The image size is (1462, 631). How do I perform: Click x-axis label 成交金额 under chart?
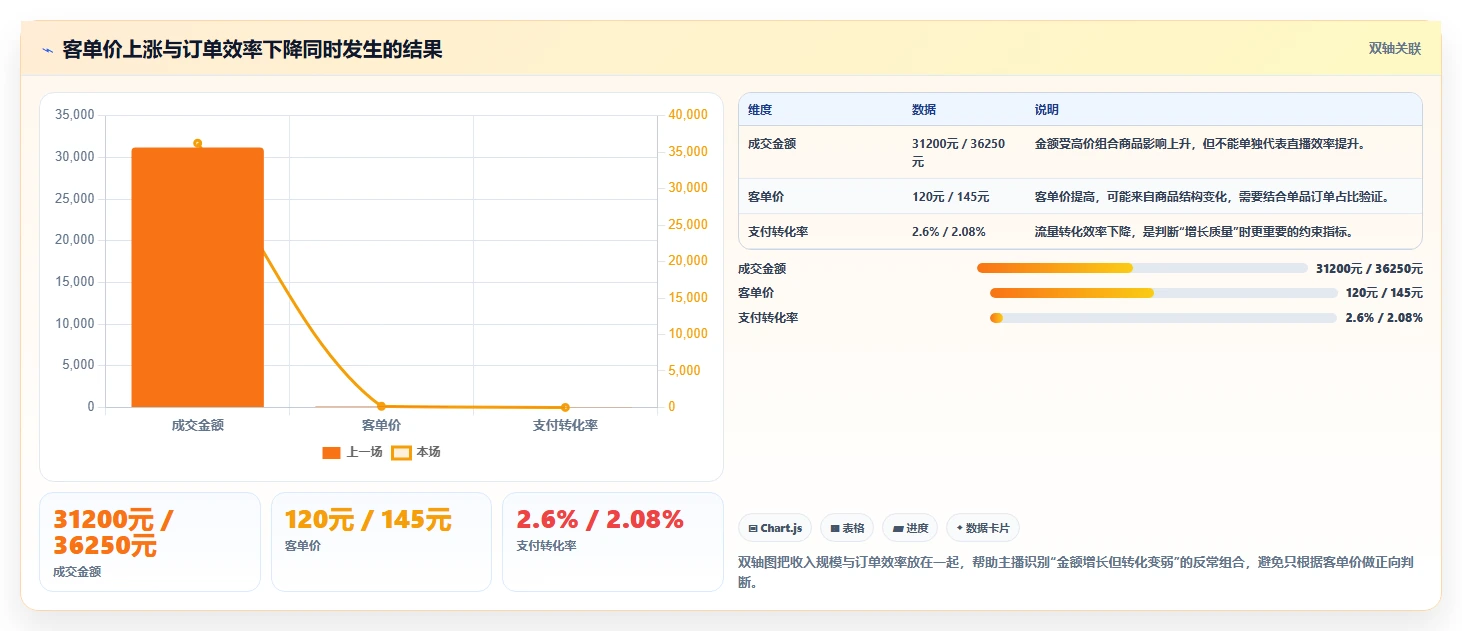pyautogui.click(x=198, y=425)
